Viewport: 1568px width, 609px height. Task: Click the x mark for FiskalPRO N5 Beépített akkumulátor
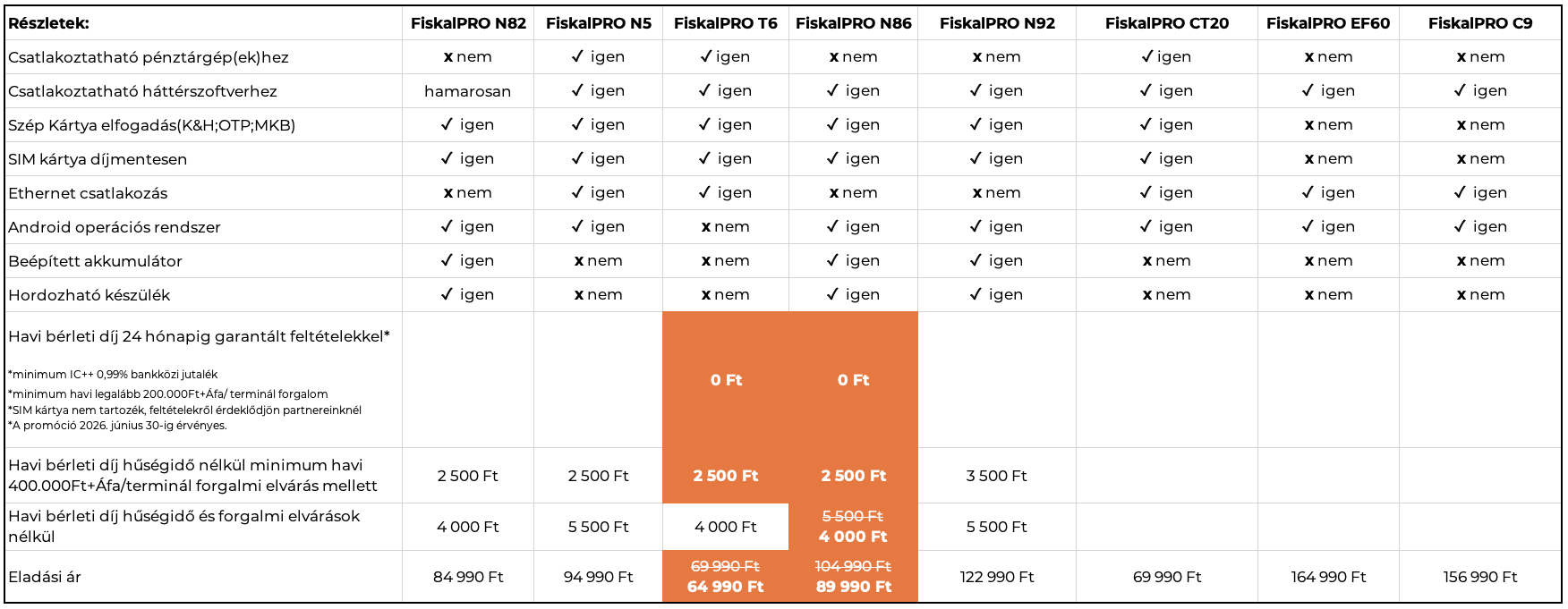(x=579, y=261)
